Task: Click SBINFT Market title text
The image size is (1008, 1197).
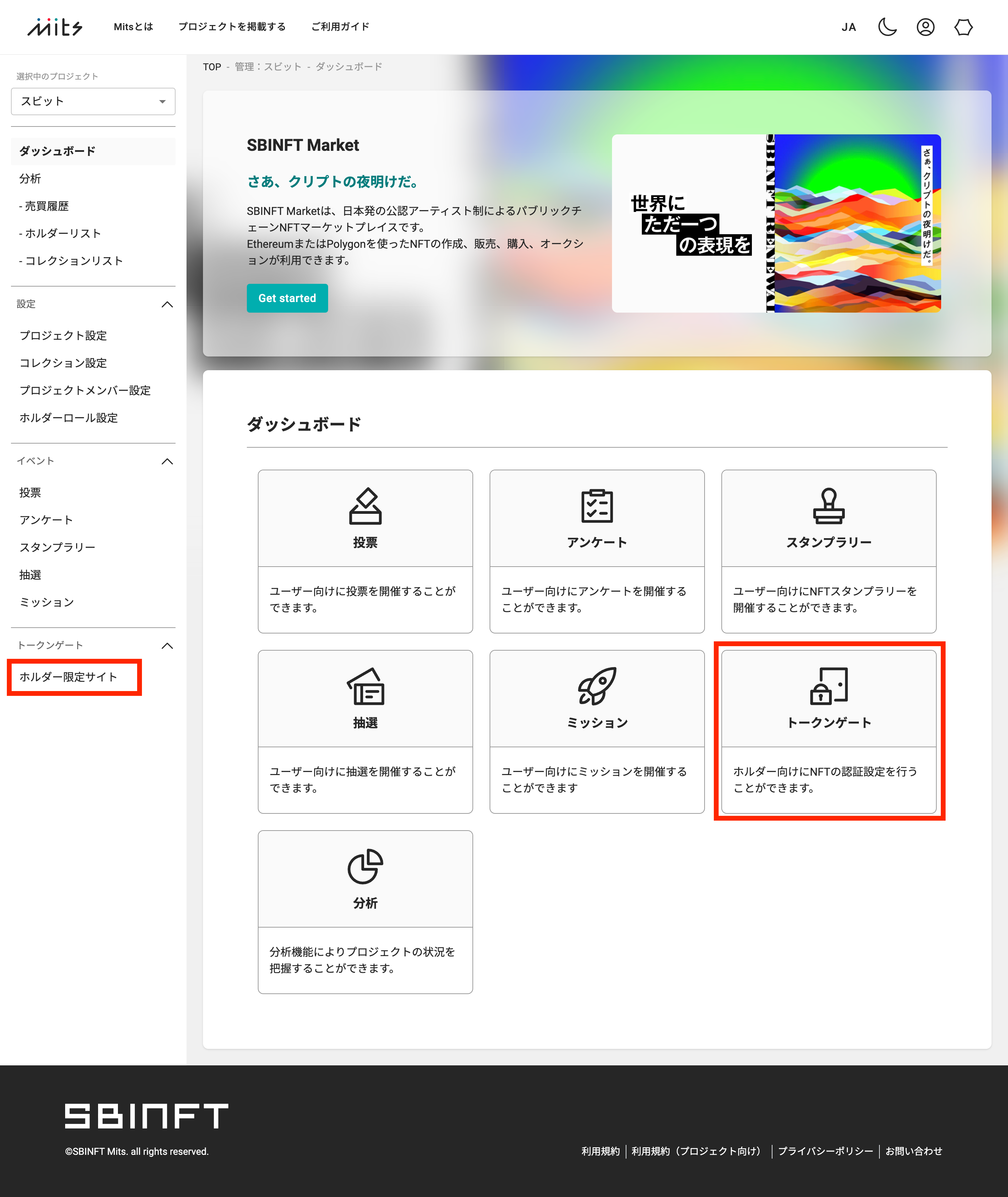Action: click(x=303, y=145)
